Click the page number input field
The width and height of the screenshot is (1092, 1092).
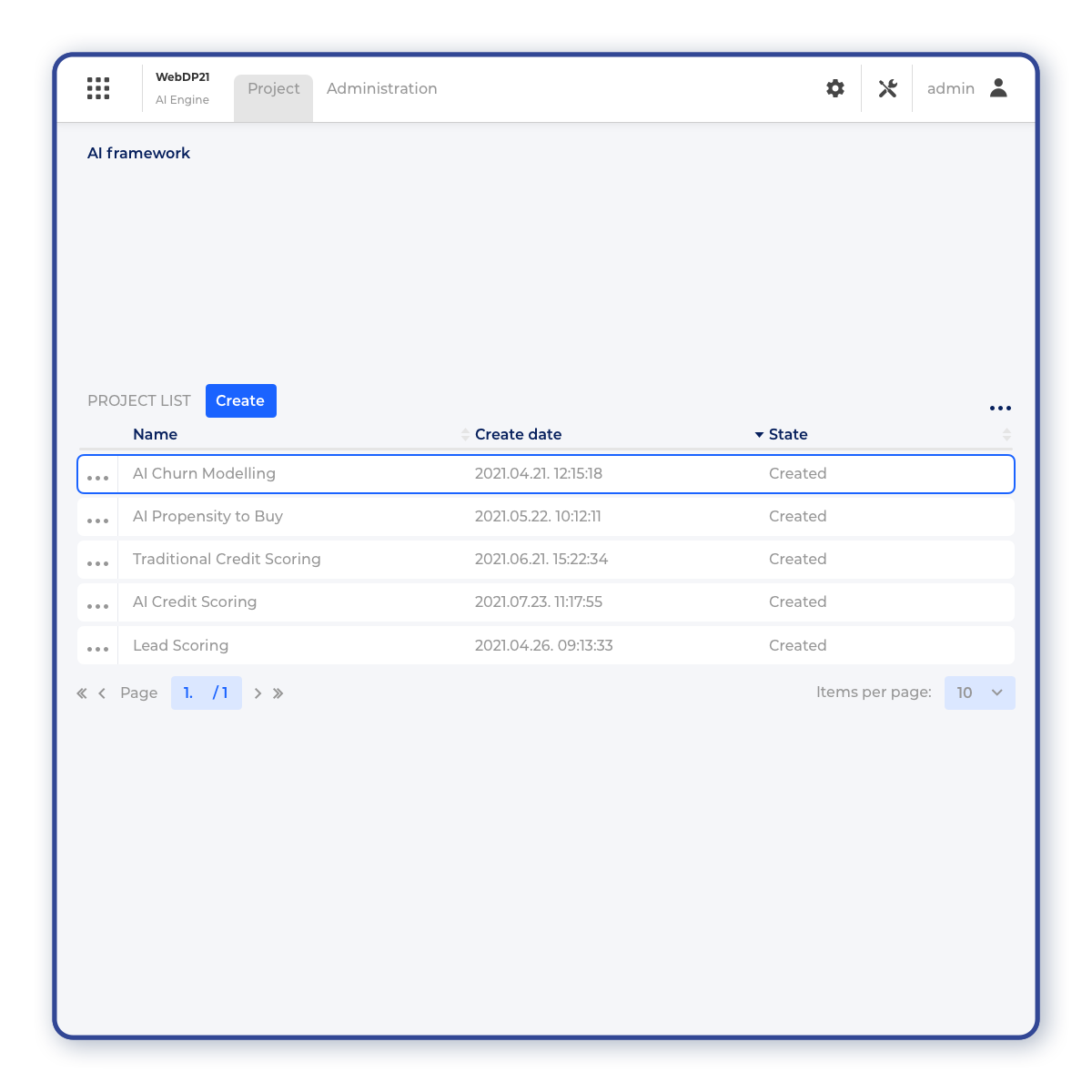coord(191,693)
